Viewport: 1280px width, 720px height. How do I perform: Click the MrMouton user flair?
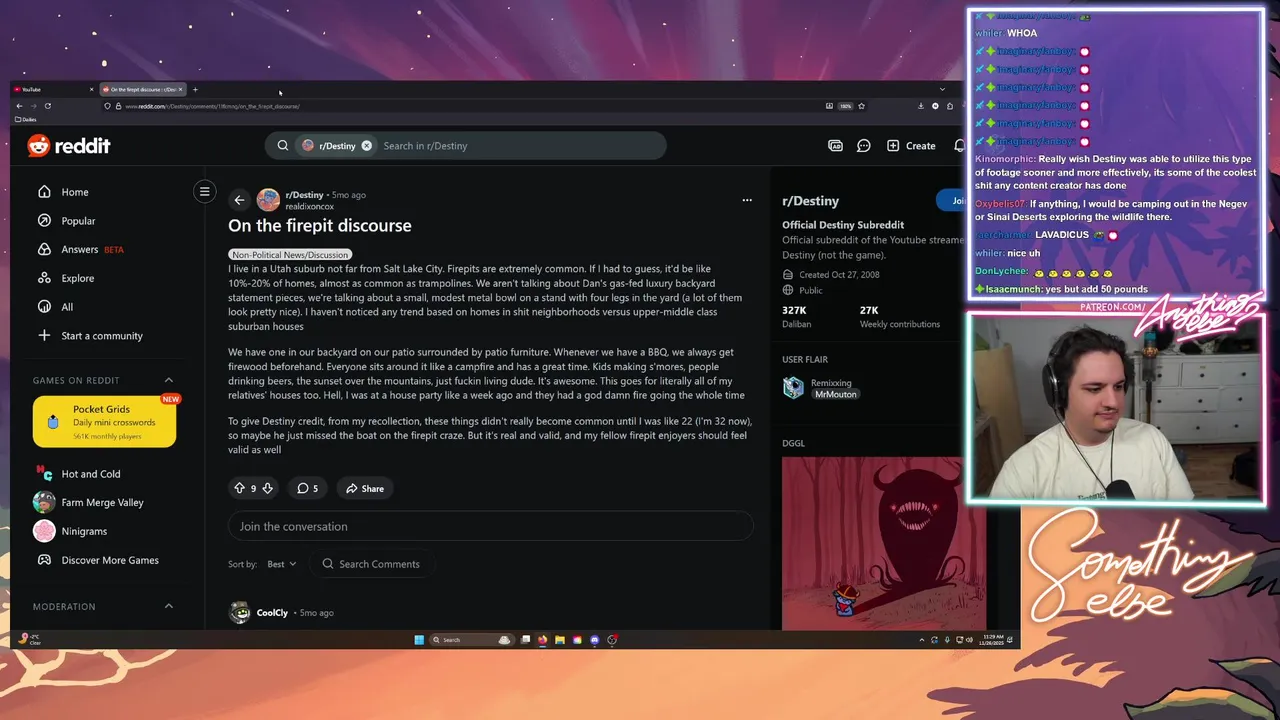tap(835, 395)
